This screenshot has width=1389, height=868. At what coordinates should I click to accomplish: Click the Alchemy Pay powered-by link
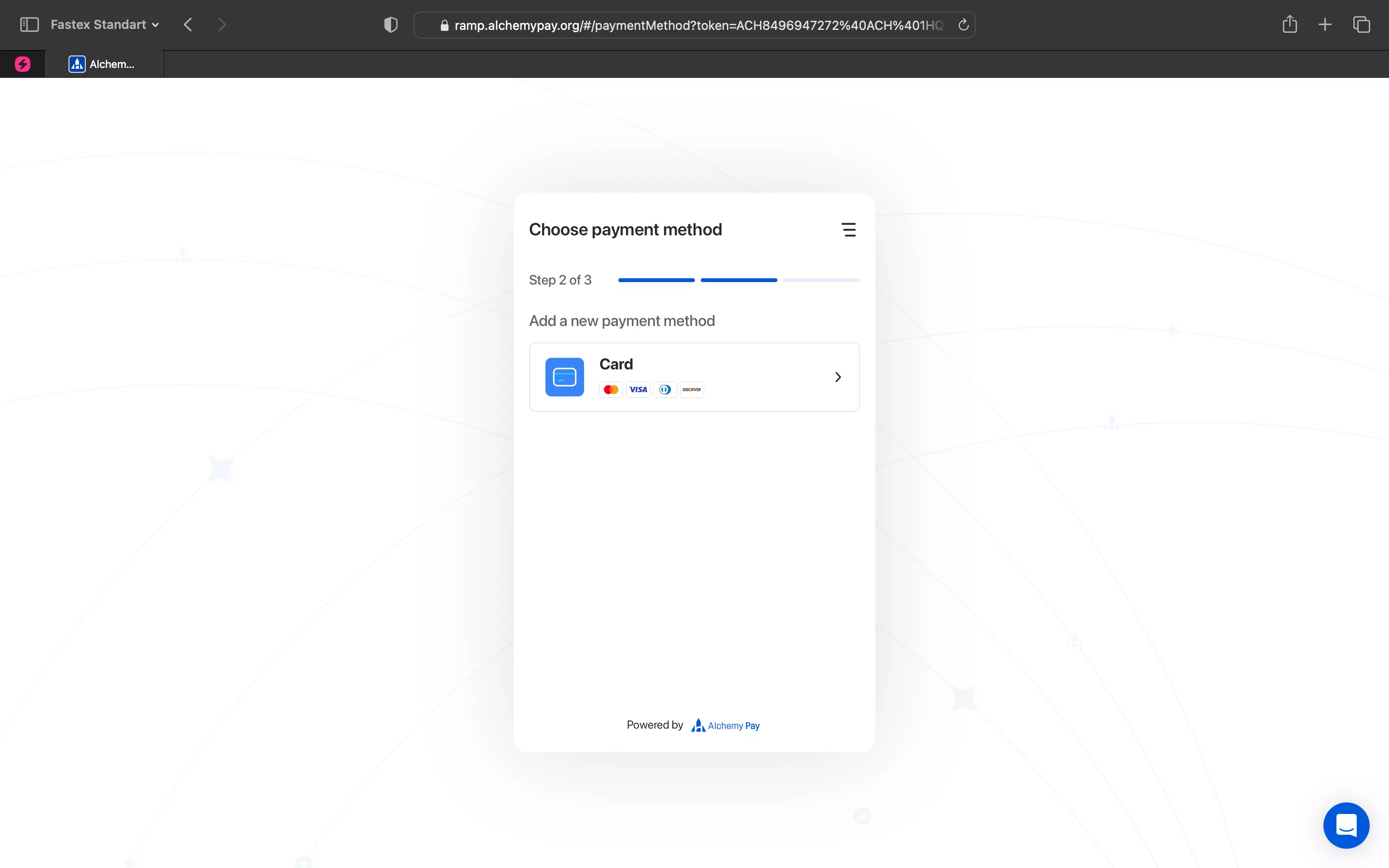tap(725, 725)
